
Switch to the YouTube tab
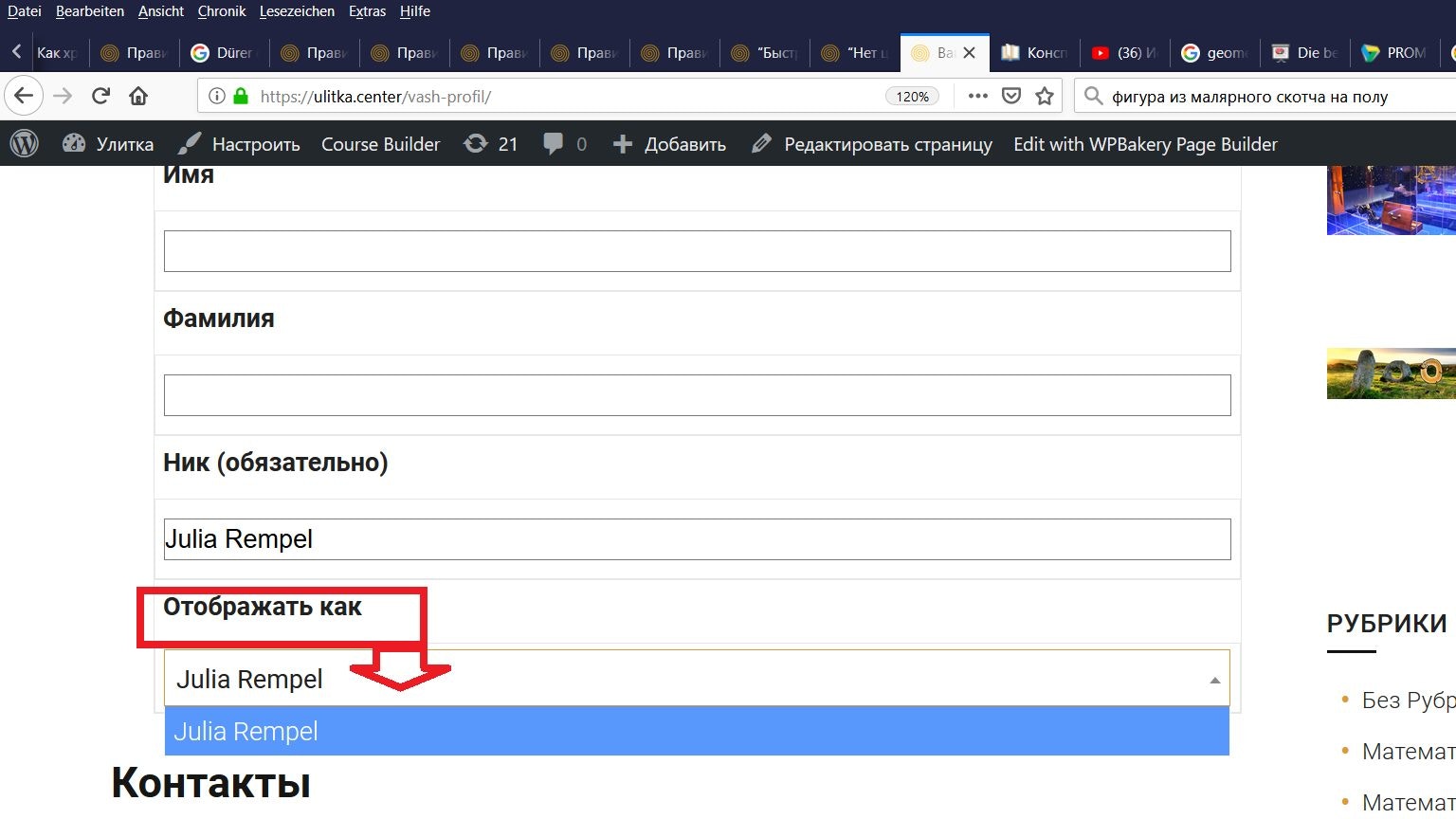(1123, 53)
